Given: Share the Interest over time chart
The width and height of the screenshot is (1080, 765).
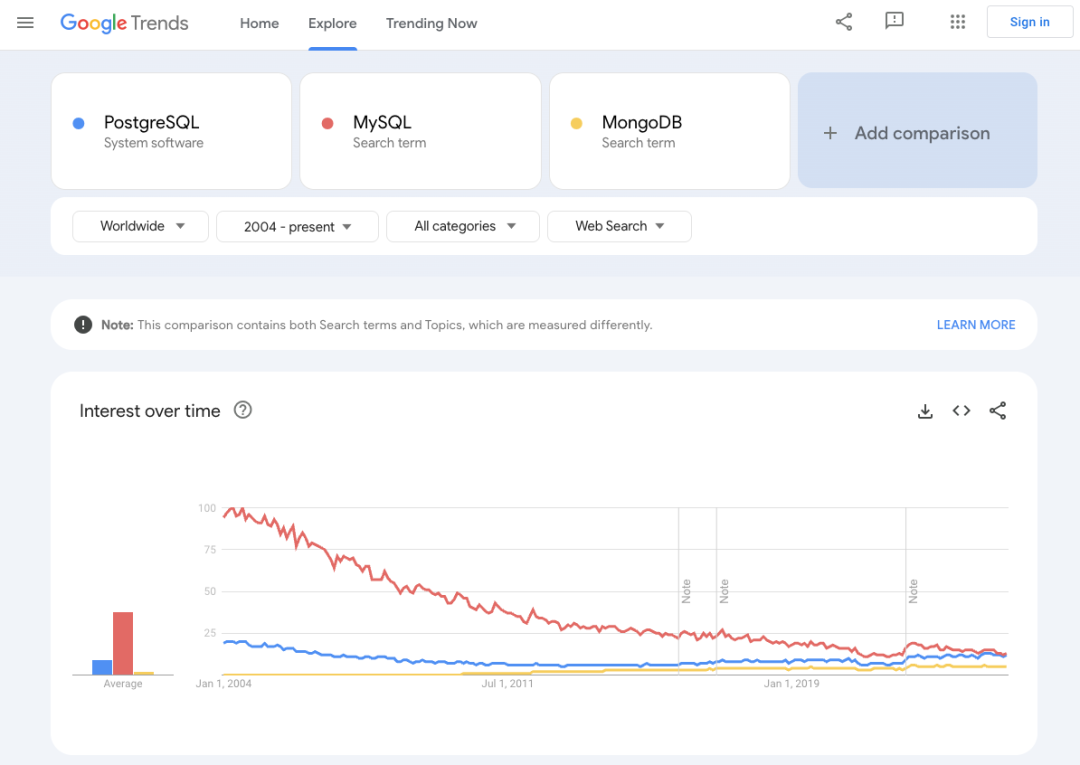Looking at the screenshot, I should click(997, 411).
